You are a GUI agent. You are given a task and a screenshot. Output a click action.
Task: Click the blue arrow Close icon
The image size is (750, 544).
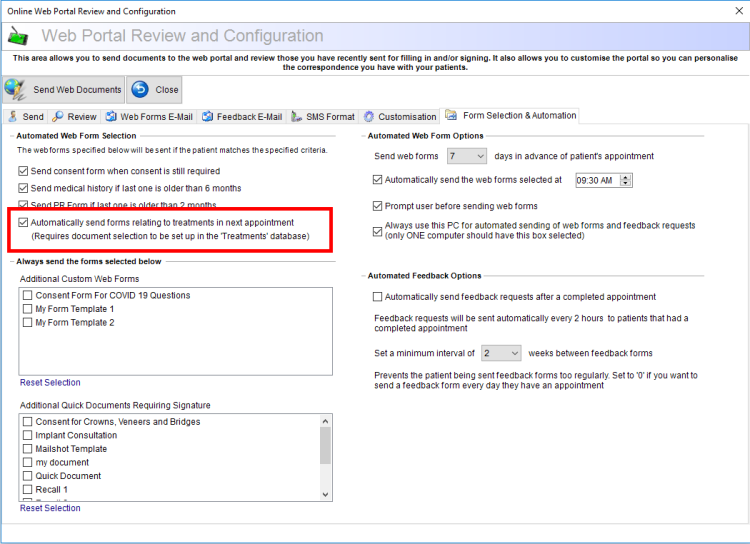(140, 89)
